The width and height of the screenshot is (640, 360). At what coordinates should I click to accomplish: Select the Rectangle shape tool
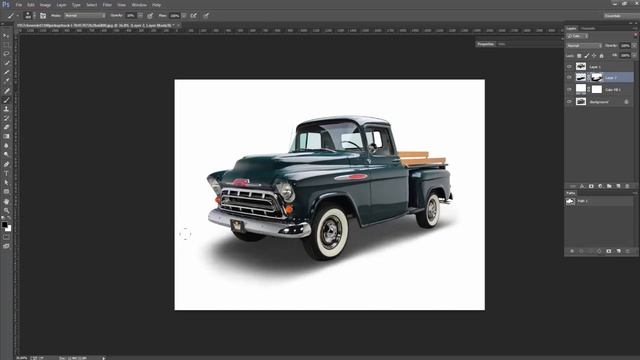pyautogui.click(x=6, y=191)
